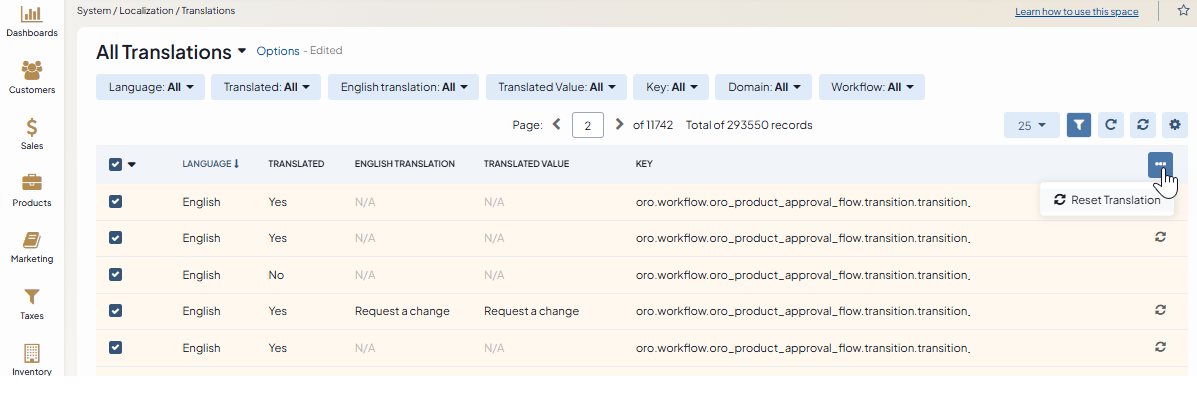
Task: Expand the Language: All filter
Action: [x=150, y=87]
